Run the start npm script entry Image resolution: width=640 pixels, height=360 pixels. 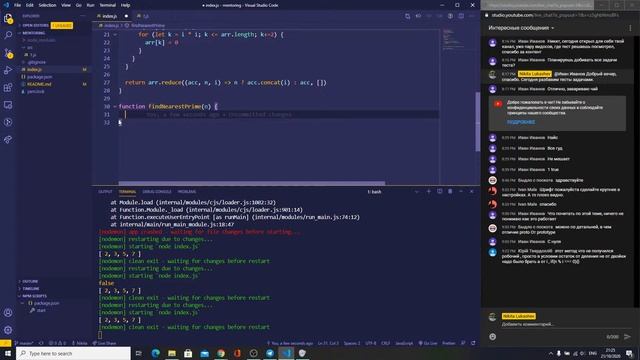click(x=41, y=311)
